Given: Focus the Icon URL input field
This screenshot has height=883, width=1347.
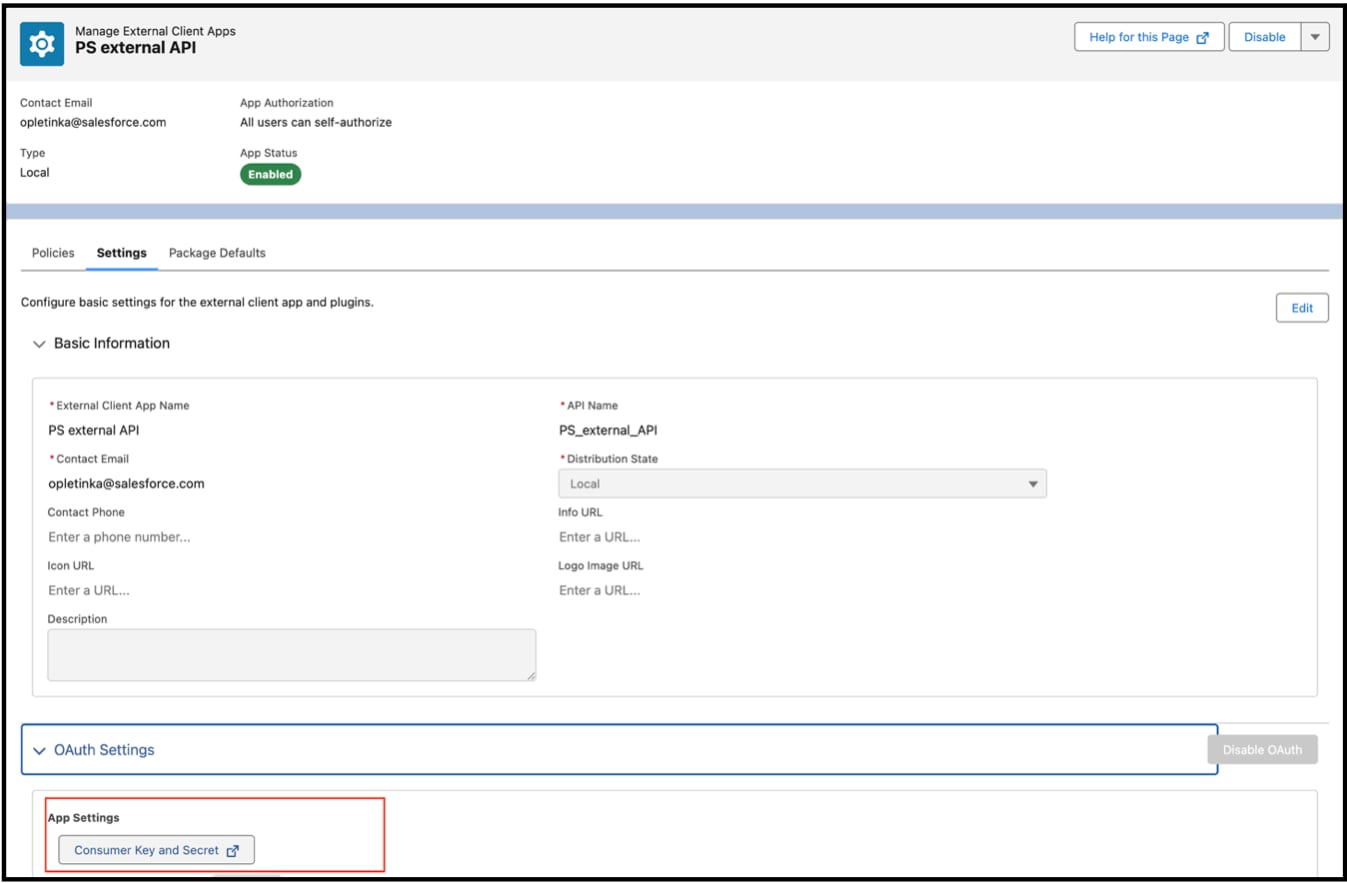Looking at the screenshot, I should [290, 590].
